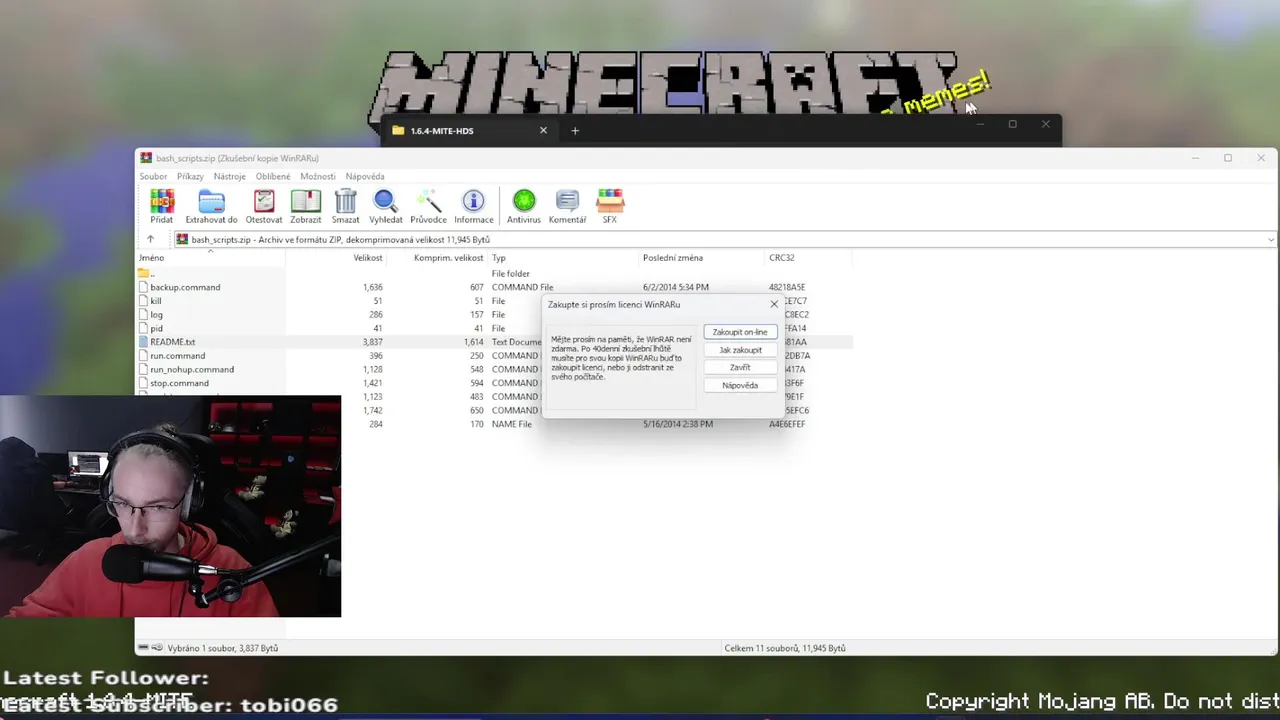Close the WinRAR license dialog with X
This screenshot has height=720, width=1280.
(x=774, y=304)
